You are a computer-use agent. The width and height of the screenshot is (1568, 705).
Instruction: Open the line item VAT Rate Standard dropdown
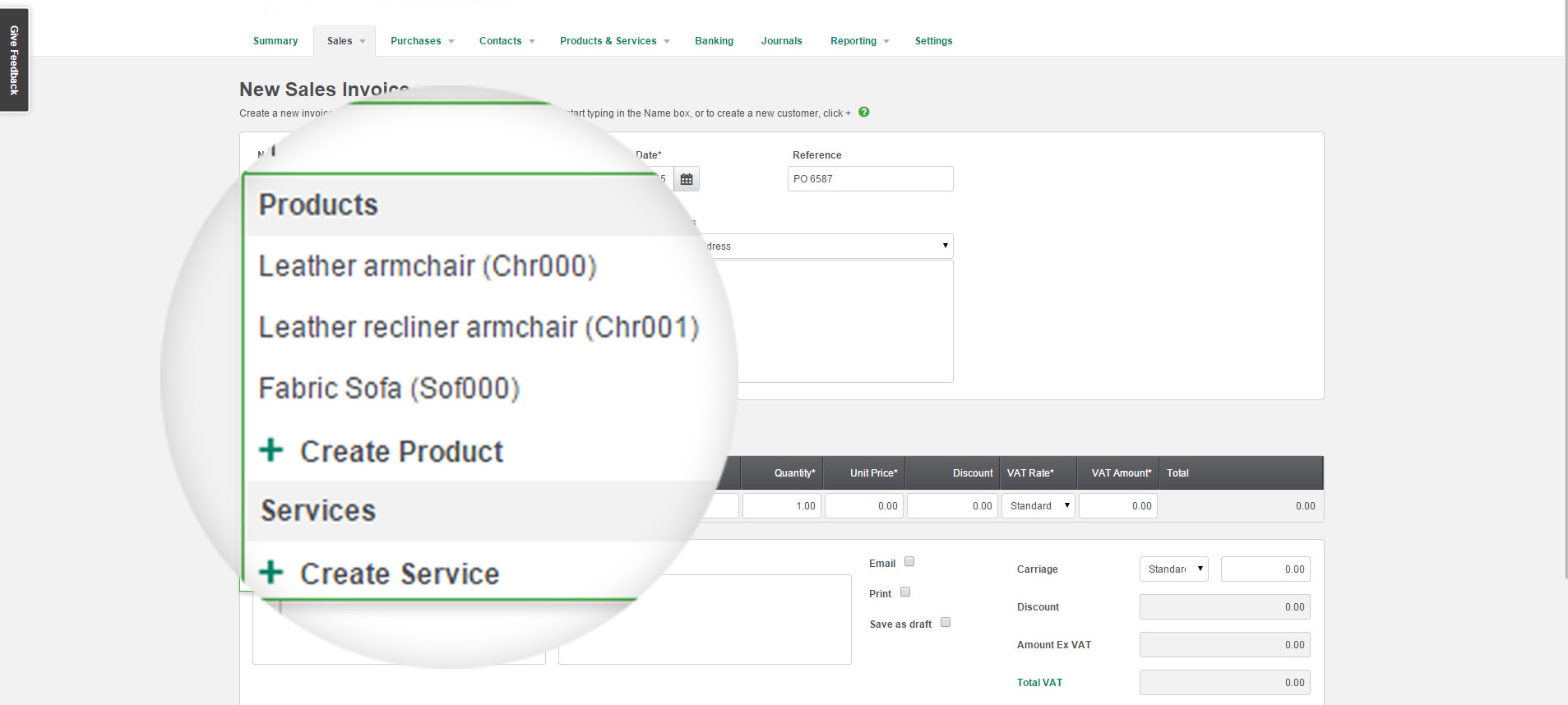pos(1038,506)
